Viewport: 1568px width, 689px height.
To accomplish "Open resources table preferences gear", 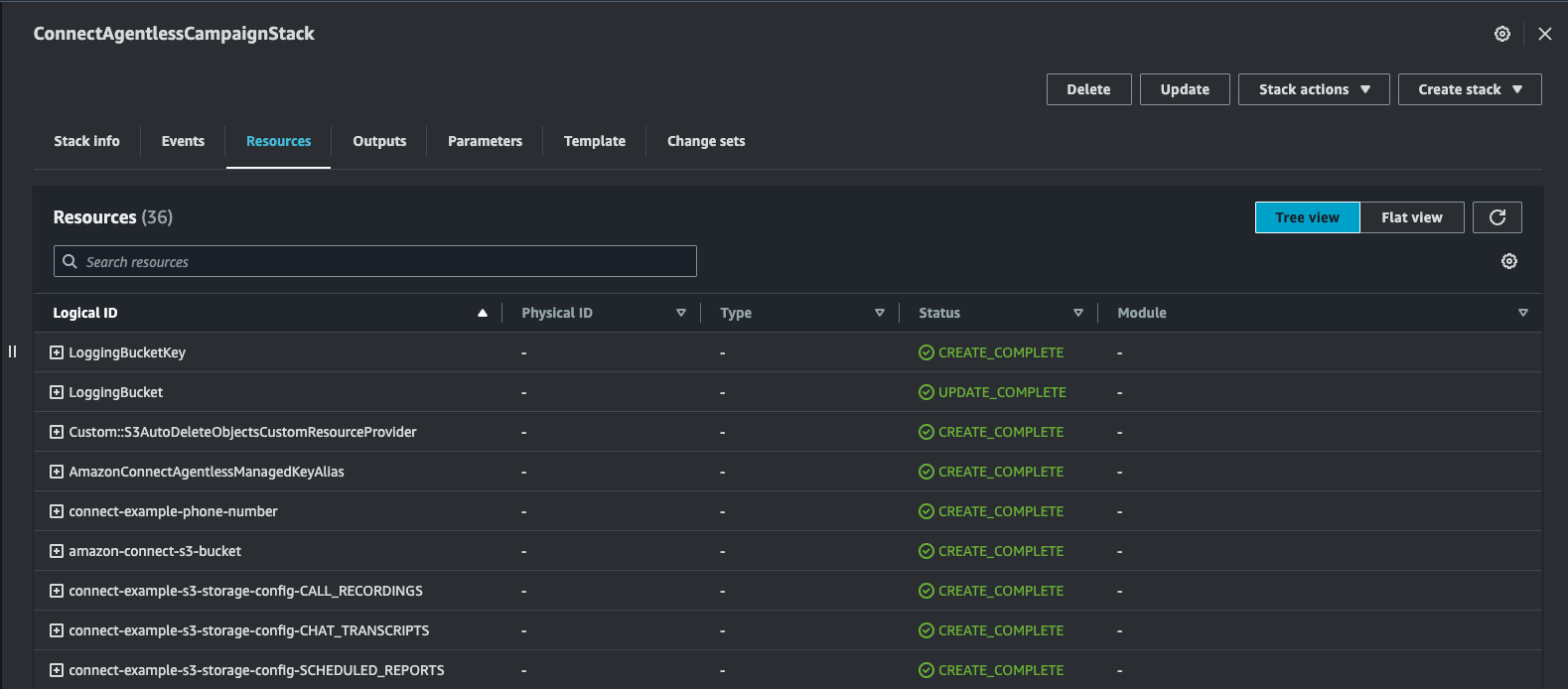I will (1509, 261).
